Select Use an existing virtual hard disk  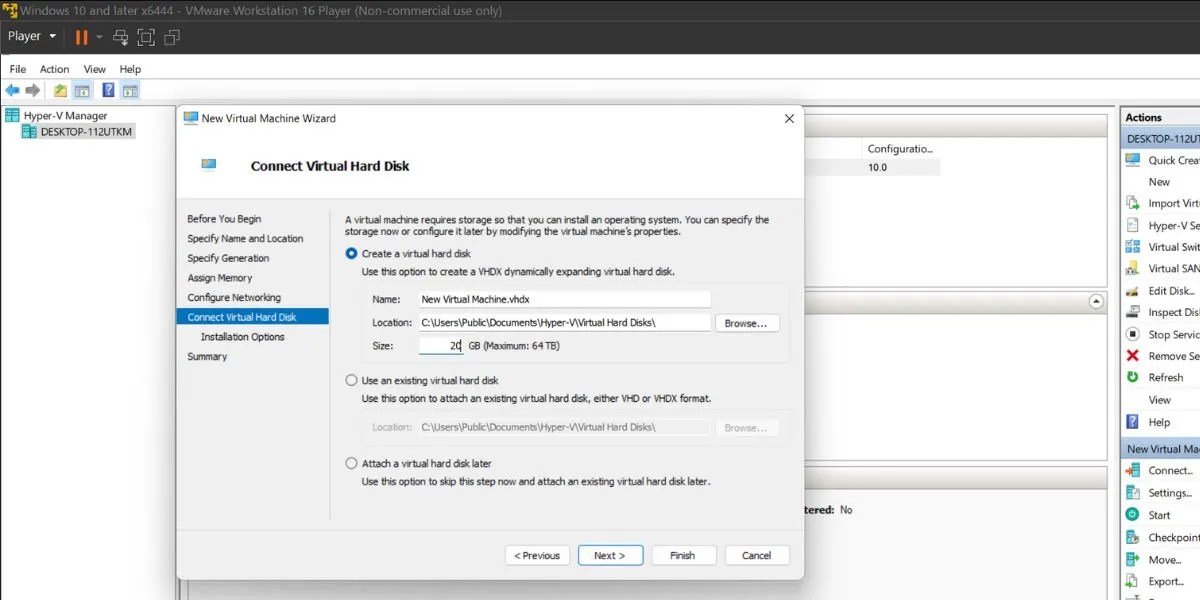click(x=351, y=380)
